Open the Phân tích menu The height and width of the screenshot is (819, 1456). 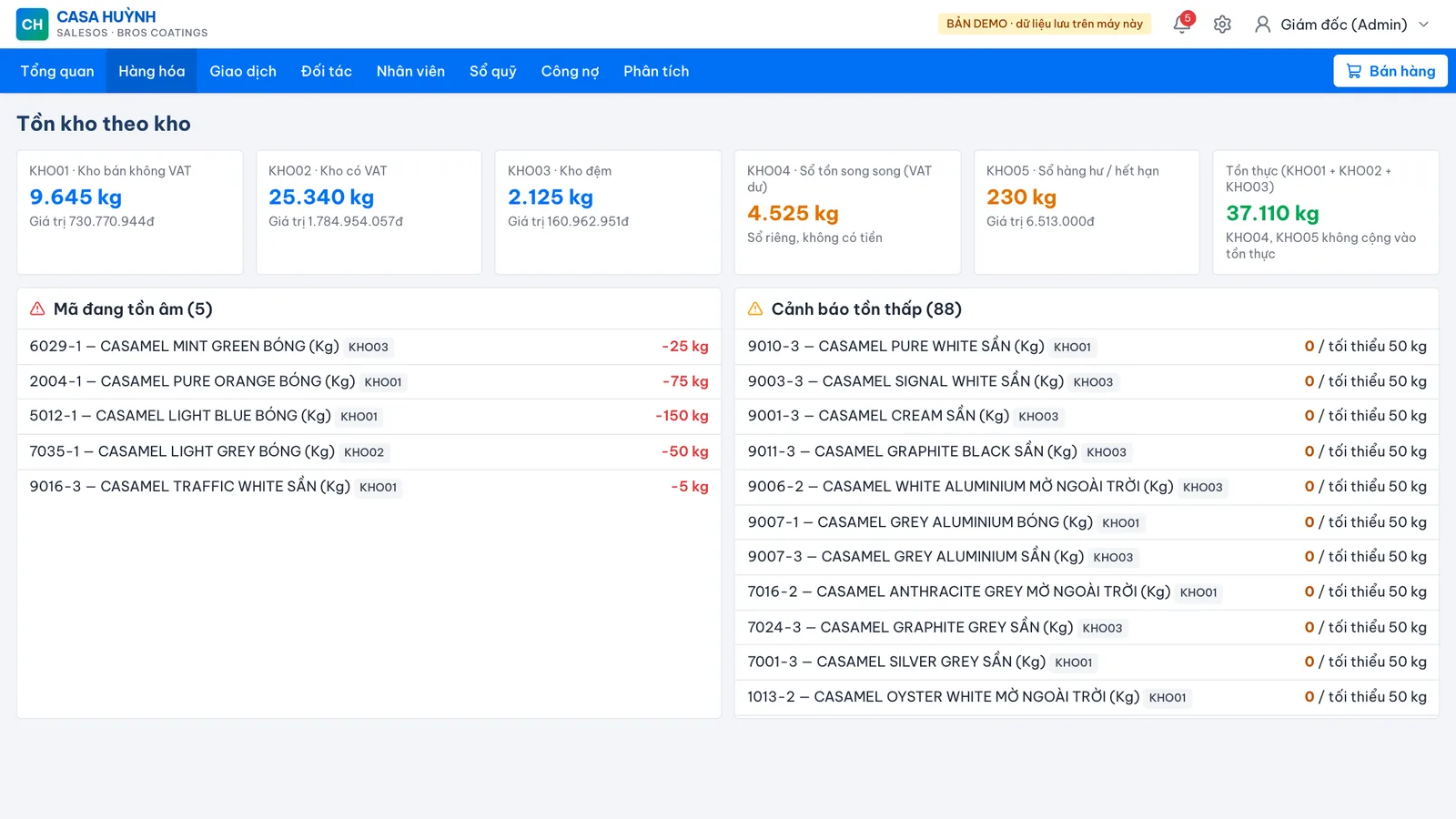pos(656,71)
